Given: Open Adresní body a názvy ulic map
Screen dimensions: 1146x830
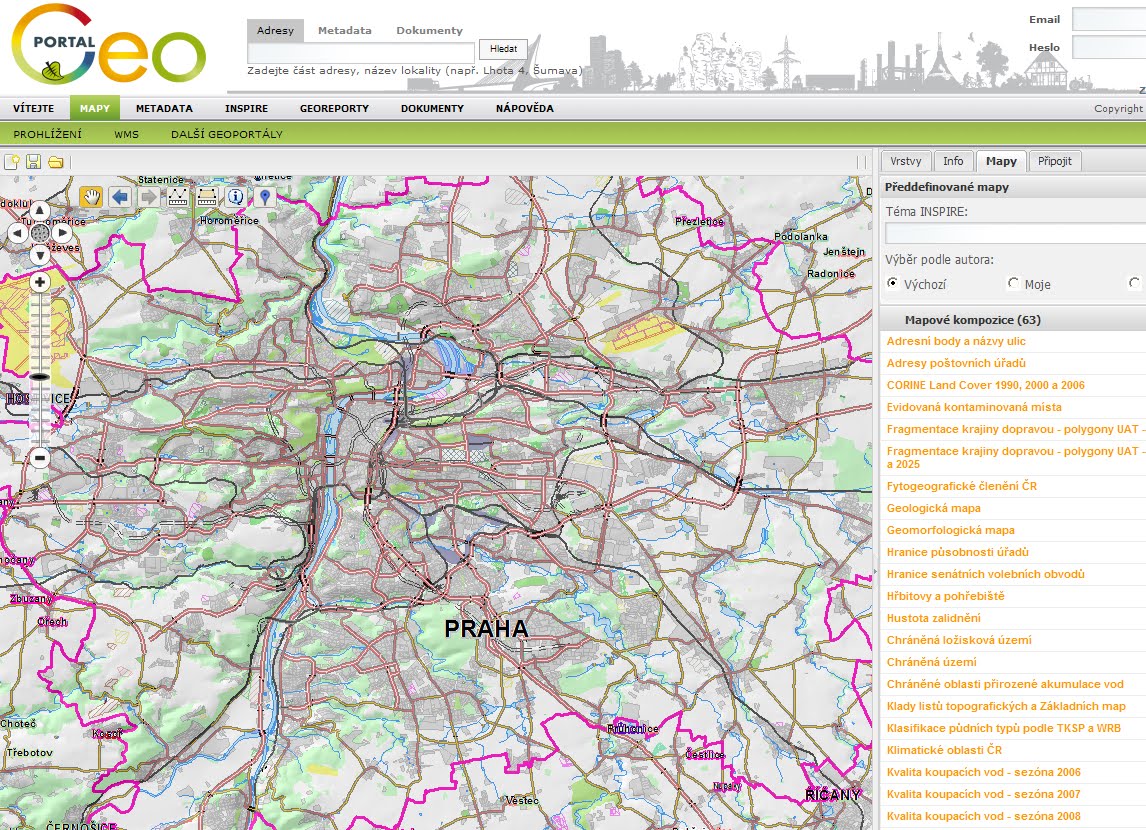Looking at the screenshot, I should coord(956,341).
